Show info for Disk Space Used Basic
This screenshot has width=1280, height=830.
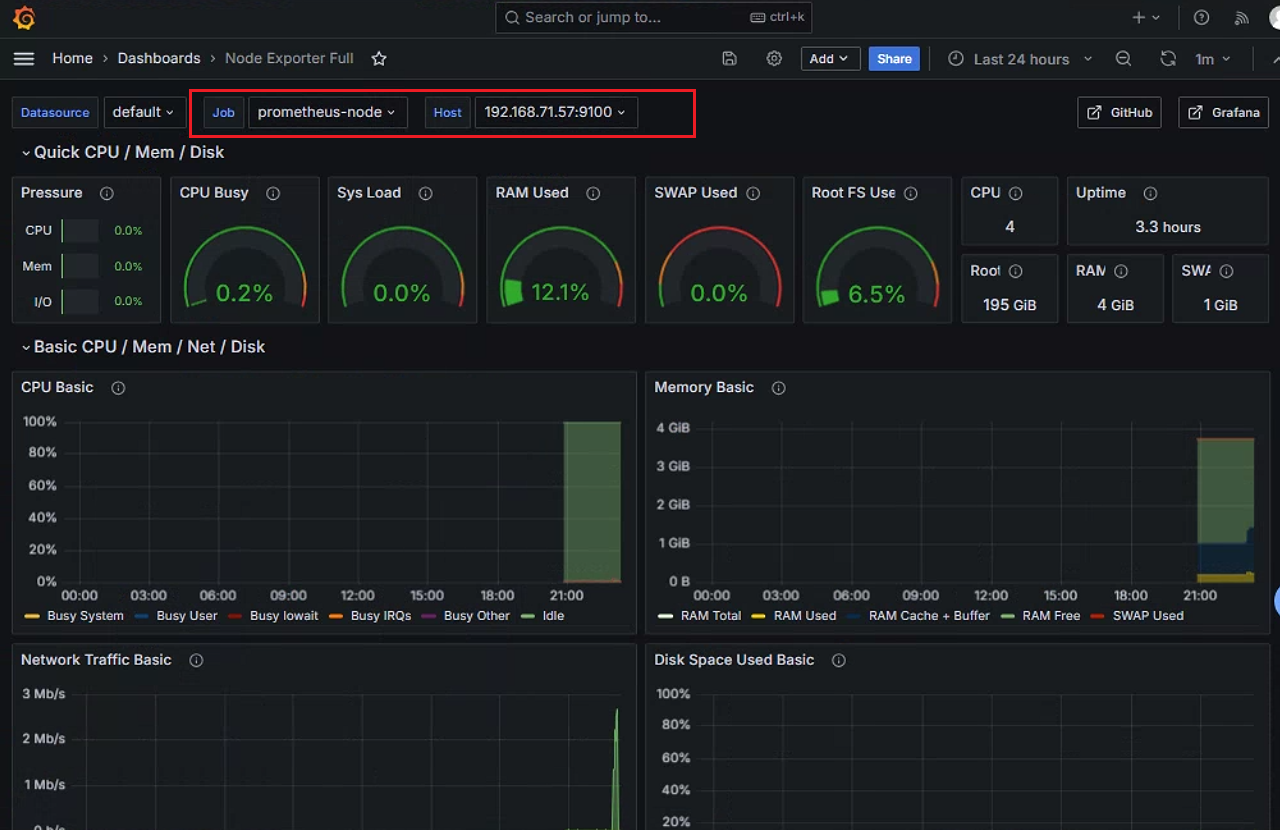coord(839,660)
